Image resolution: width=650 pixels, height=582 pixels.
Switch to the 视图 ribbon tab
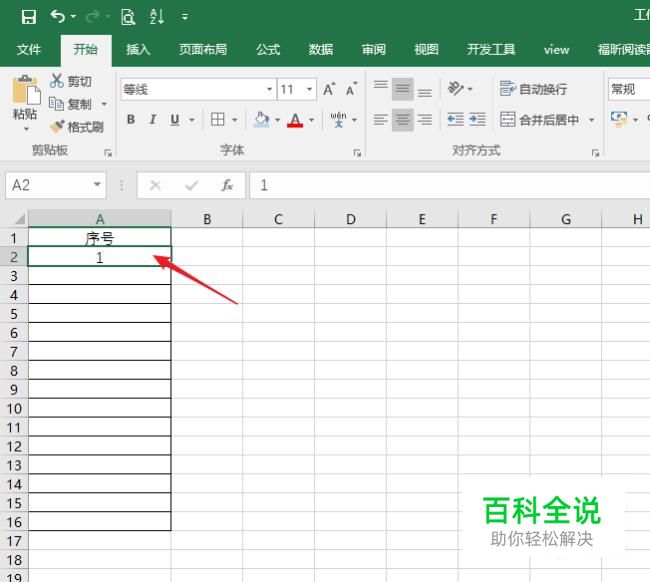pyautogui.click(x=426, y=50)
